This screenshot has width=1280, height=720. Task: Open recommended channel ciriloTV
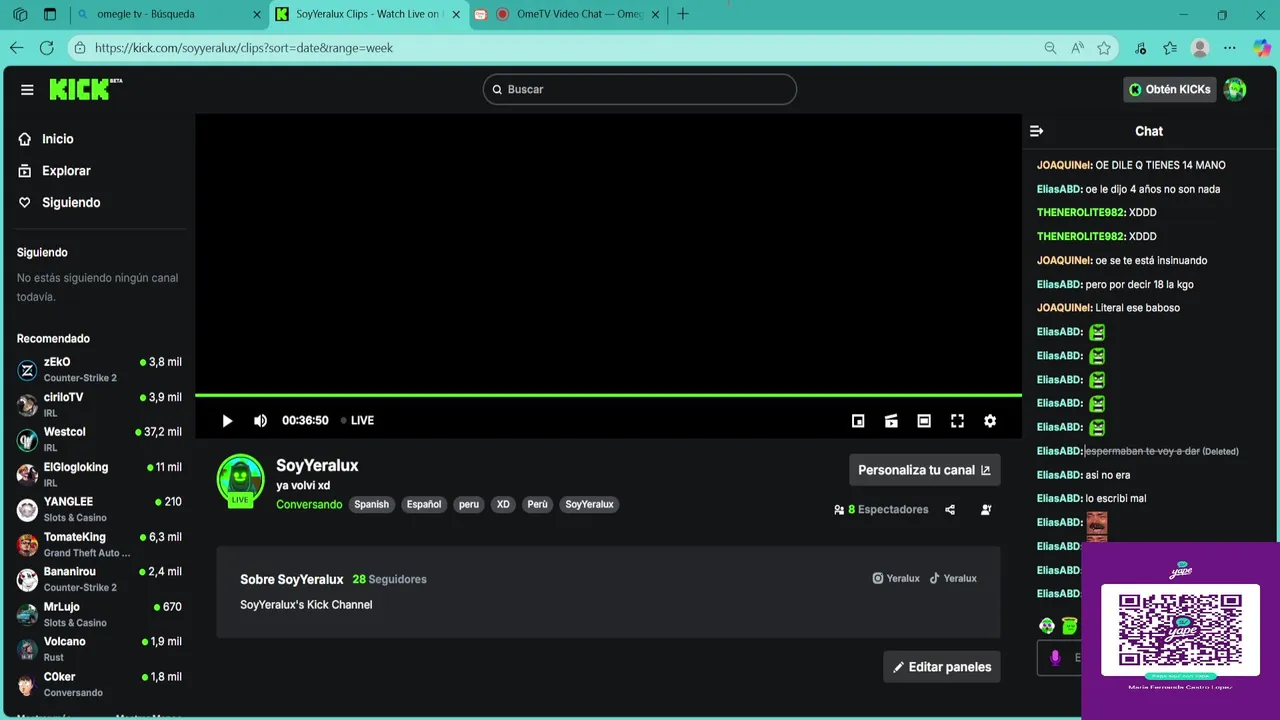coord(98,405)
